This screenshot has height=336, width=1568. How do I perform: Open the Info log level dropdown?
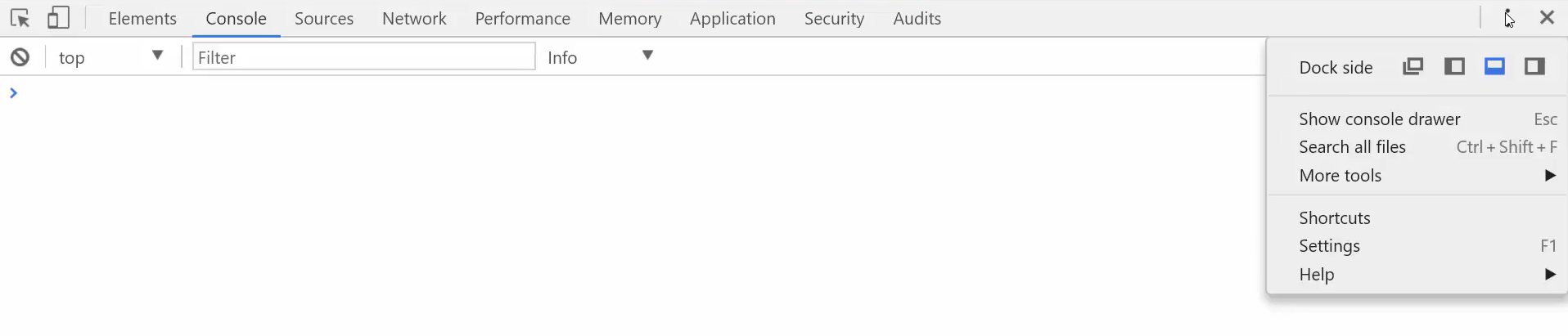[x=601, y=57]
